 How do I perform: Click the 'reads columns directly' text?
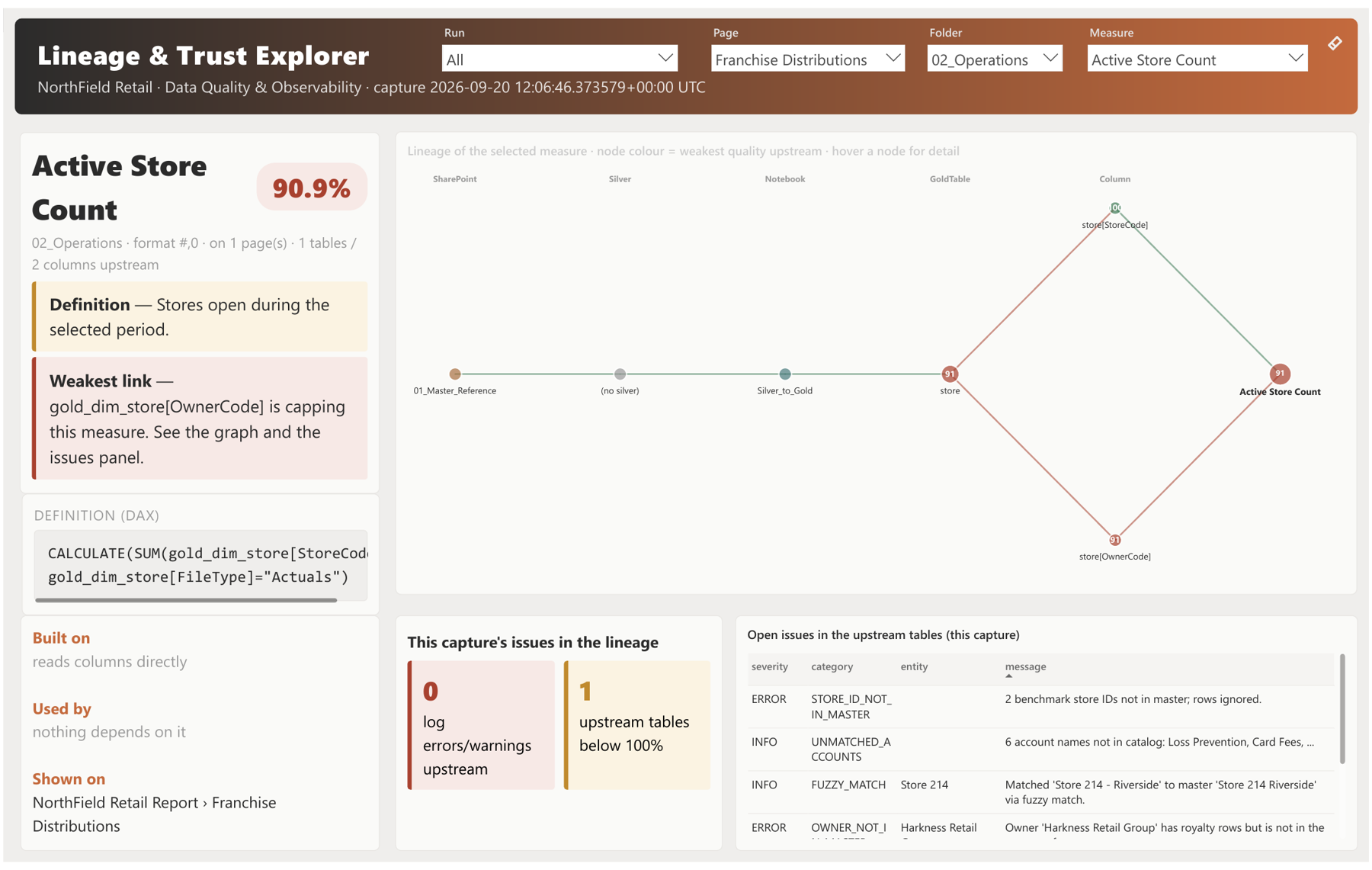[x=110, y=662]
